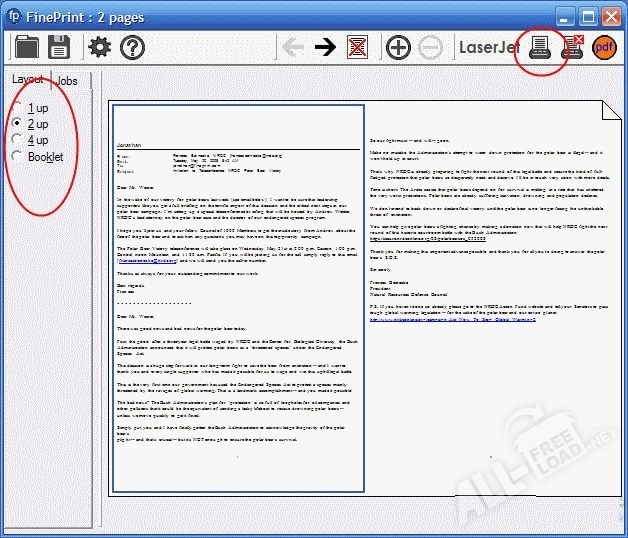The height and width of the screenshot is (538, 628).
Task: Switch to the Jobs tab
Action: coord(67,81)
